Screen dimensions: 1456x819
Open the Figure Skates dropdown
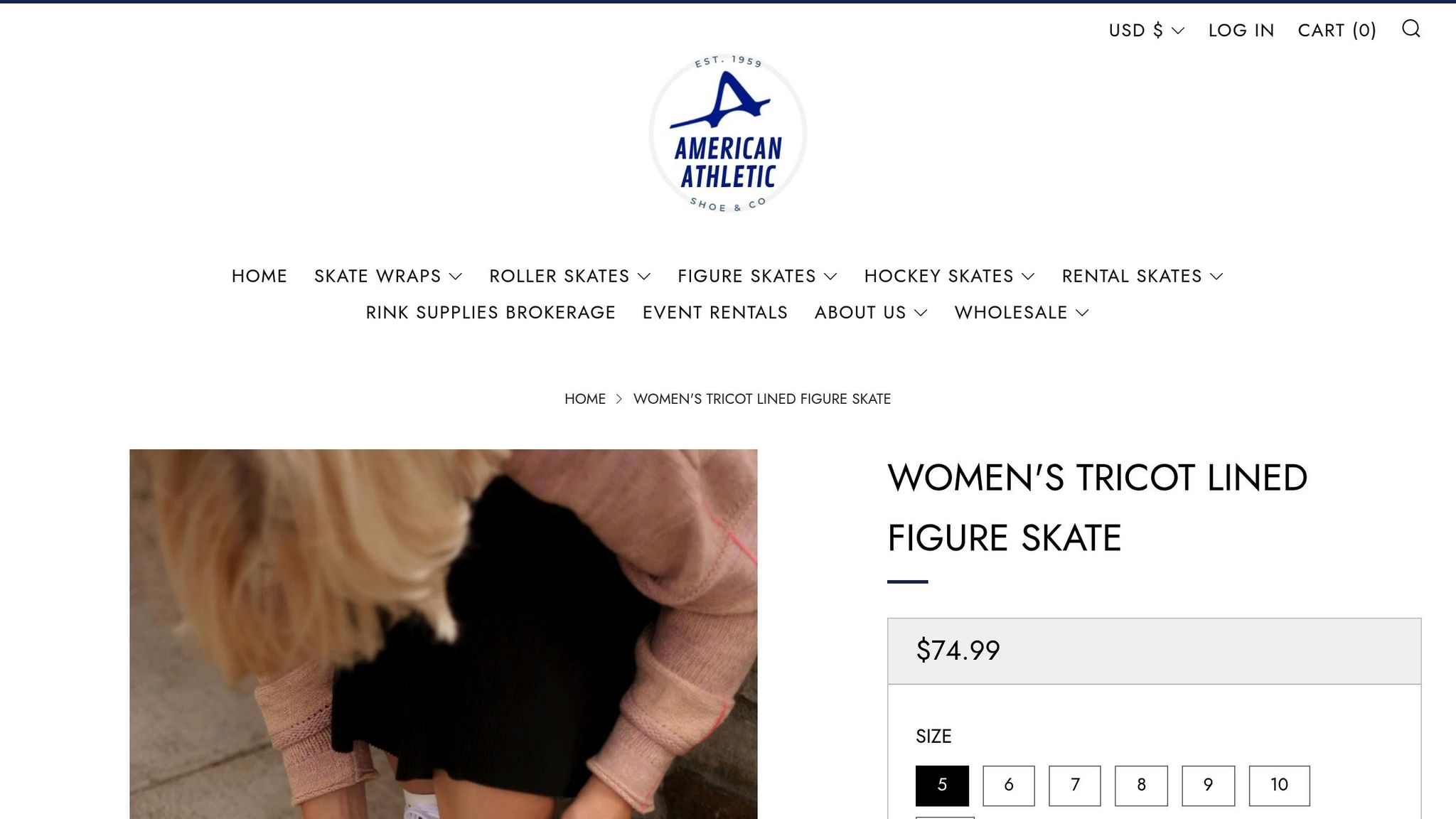tap(757, 276)
